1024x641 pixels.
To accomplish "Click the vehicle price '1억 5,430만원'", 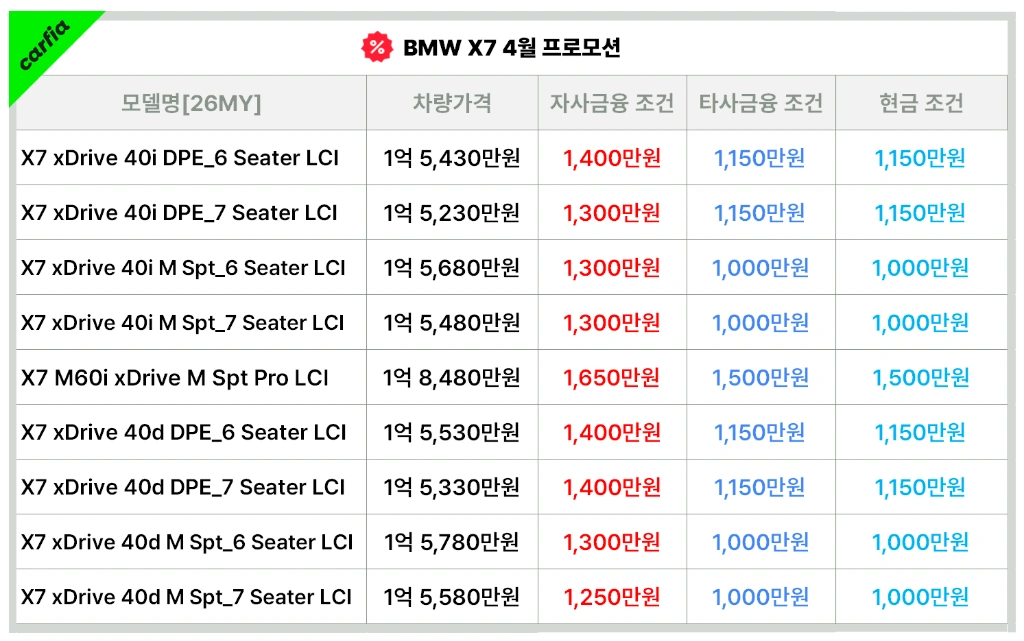I will pyautogui.click(x=452, y=158).
